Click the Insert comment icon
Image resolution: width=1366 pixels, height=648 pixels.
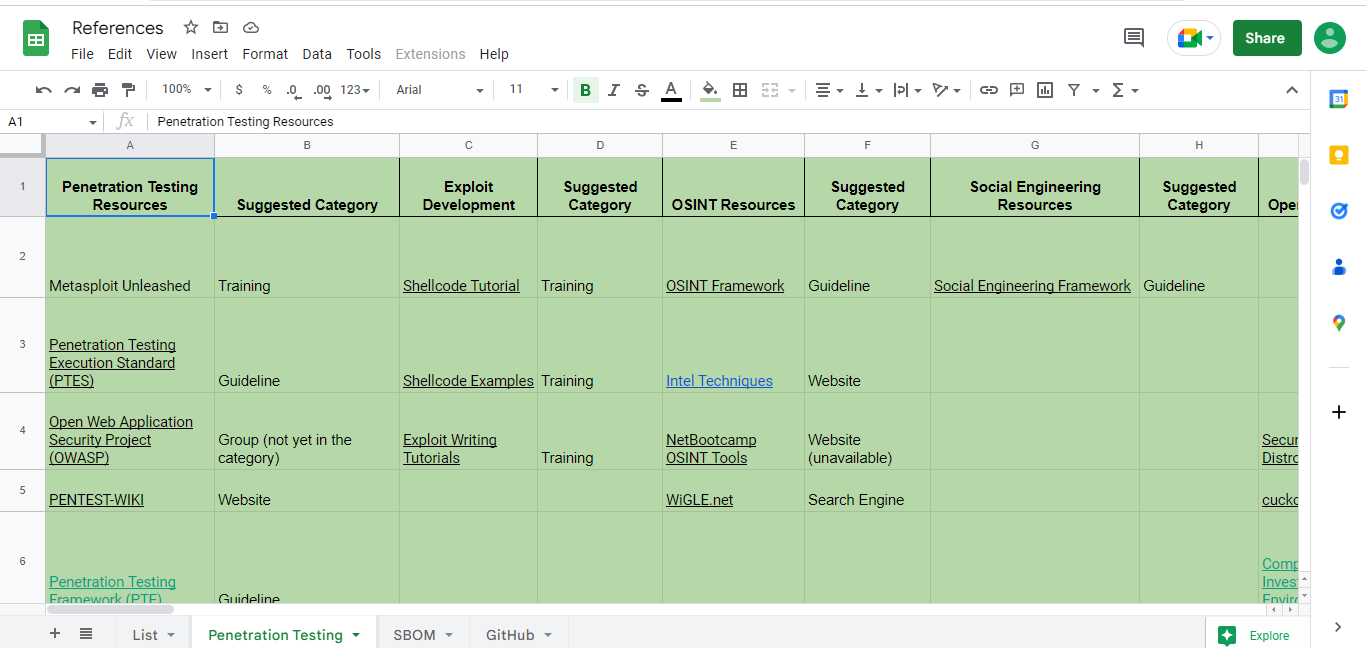(x=1017, y=90)
